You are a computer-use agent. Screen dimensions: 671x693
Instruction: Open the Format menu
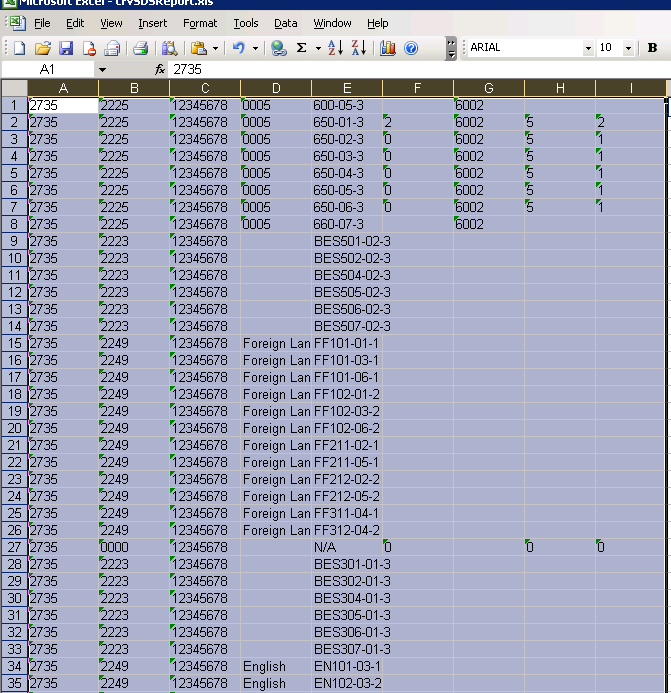click(x=200, y=23)
